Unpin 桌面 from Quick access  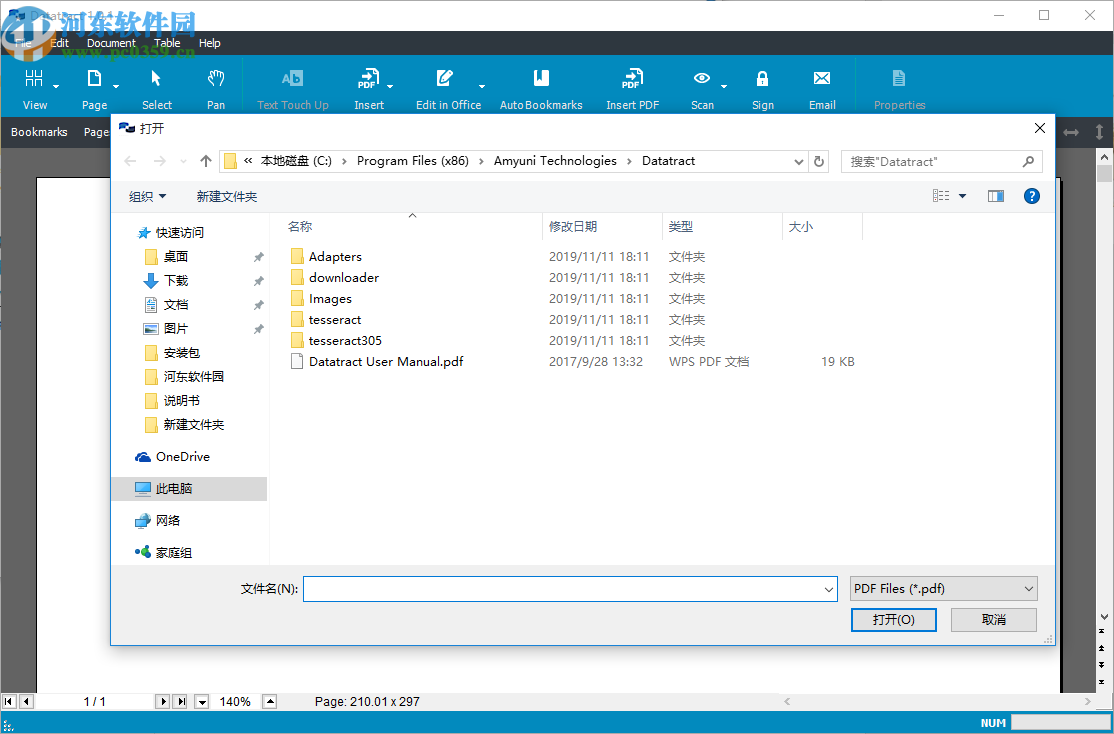(258, 256)
